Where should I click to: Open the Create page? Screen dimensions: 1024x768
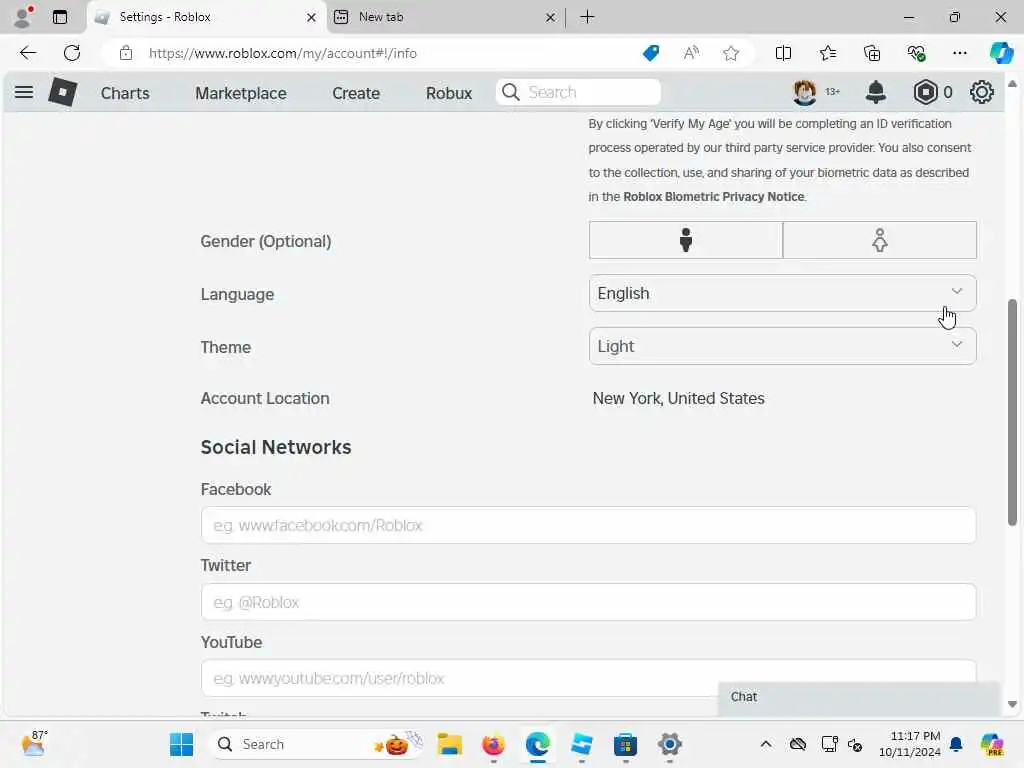[x=356, y=93]
